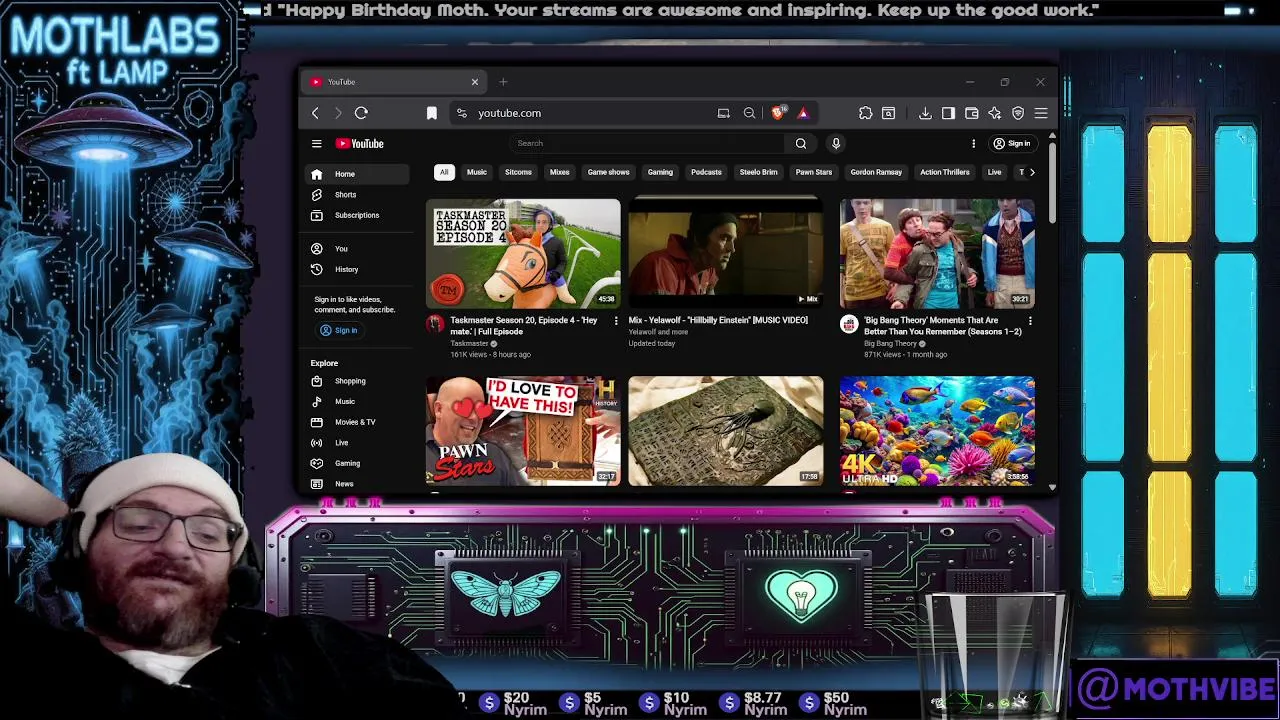Select the Live filter chip

click(994, 172)
